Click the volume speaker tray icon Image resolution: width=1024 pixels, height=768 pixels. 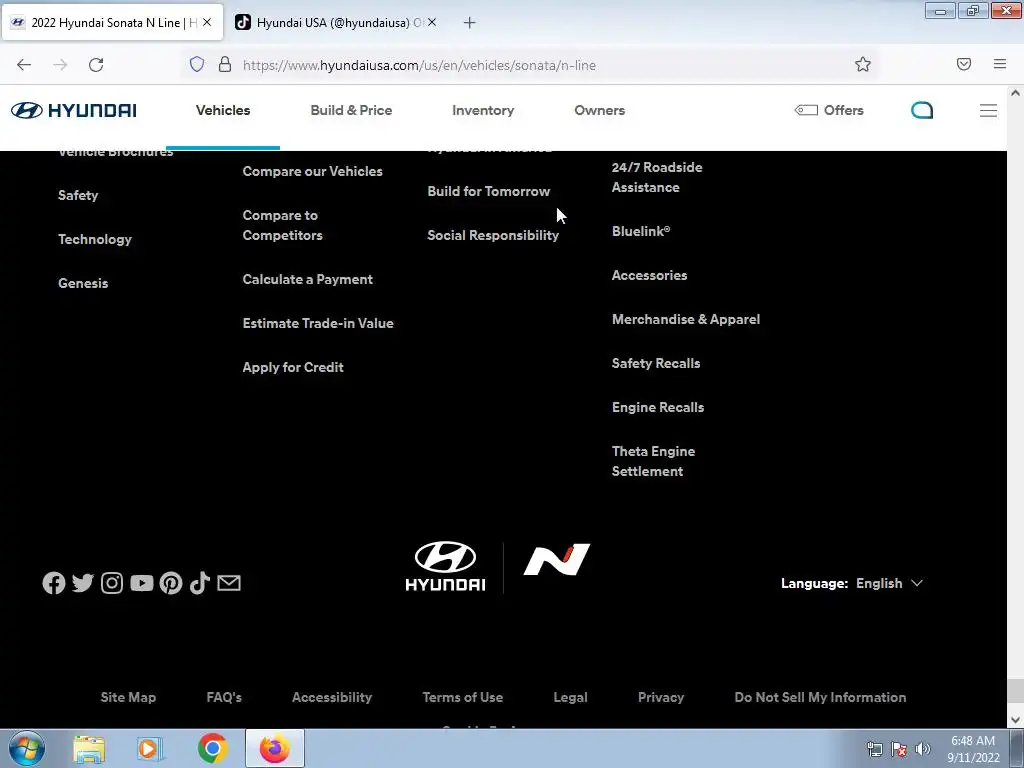[x=923, y=749]
